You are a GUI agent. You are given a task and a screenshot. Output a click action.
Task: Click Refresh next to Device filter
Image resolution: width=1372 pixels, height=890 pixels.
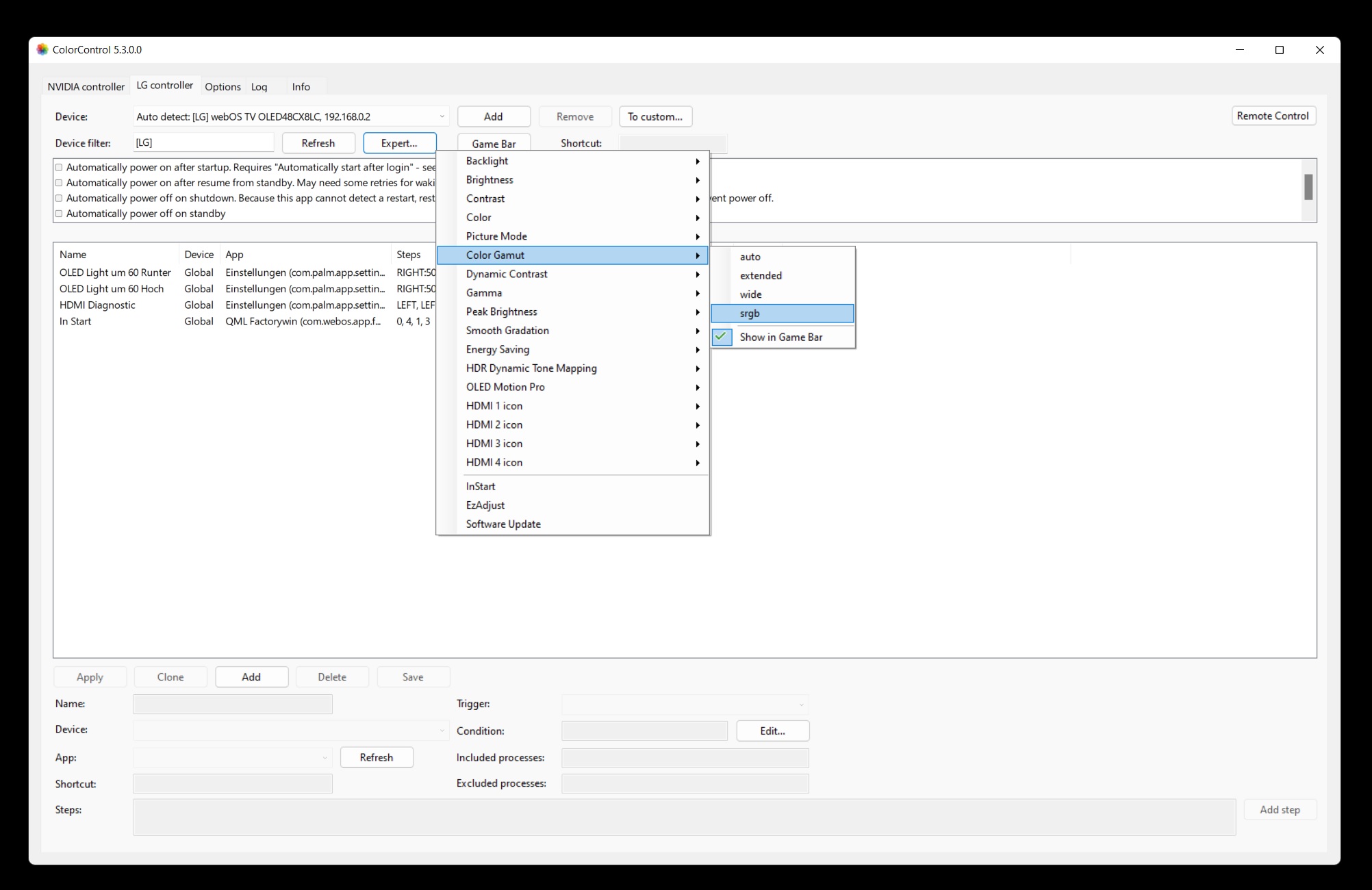[x=318, y=143]
